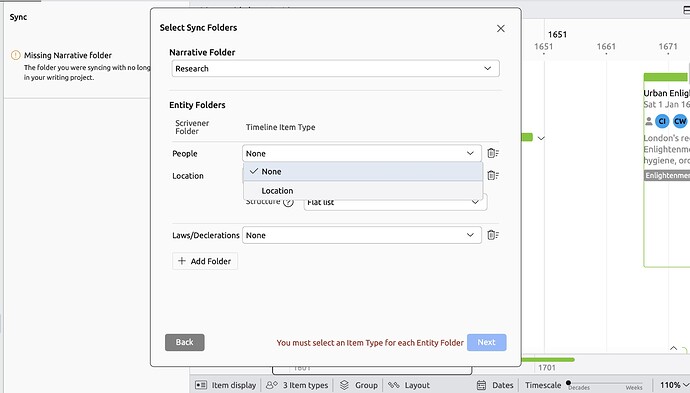Viewport: 690px width, 393px height.
Task: Click the green bar on the overview strip
Action: 548,360
